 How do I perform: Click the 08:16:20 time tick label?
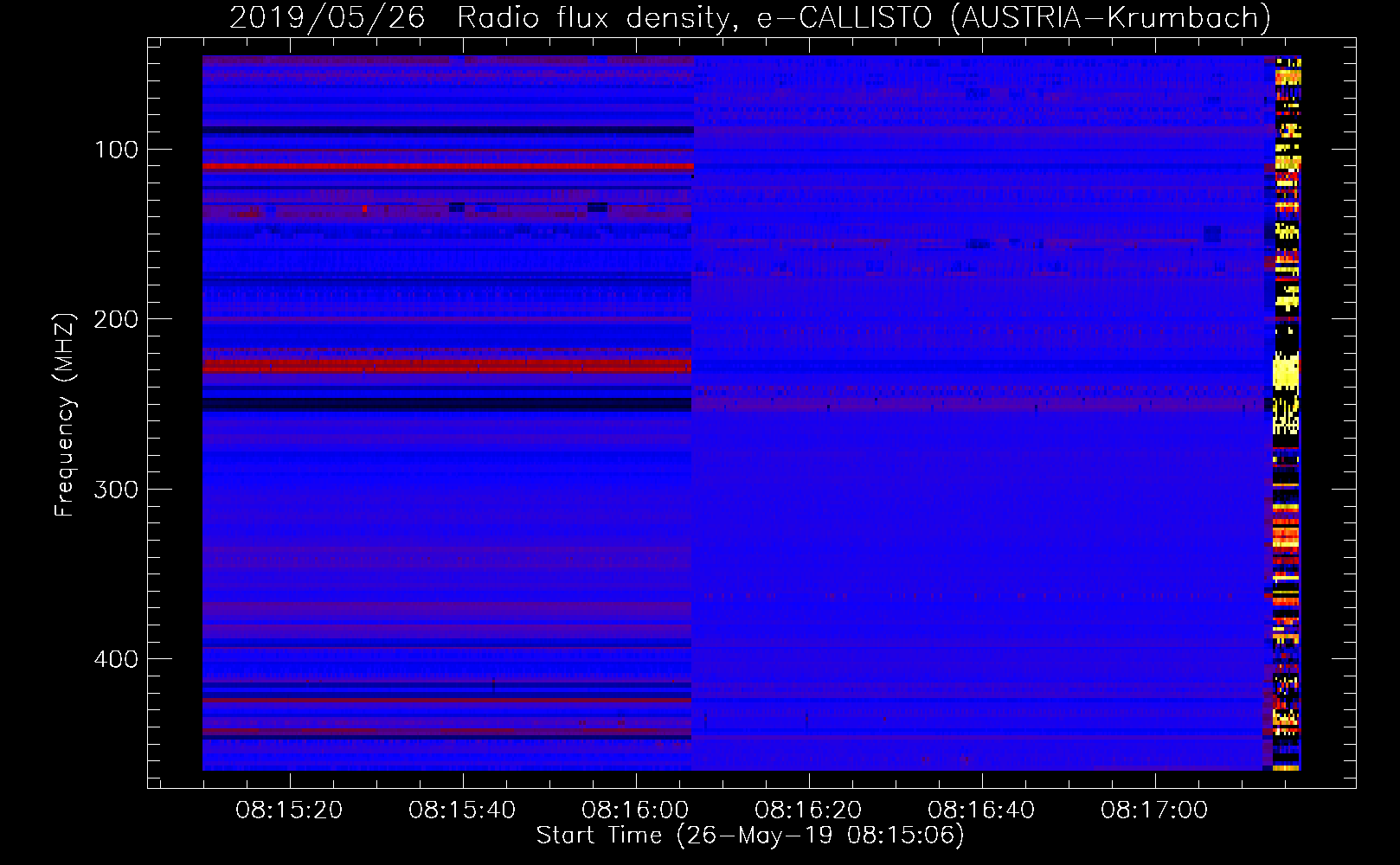point(808,810)
